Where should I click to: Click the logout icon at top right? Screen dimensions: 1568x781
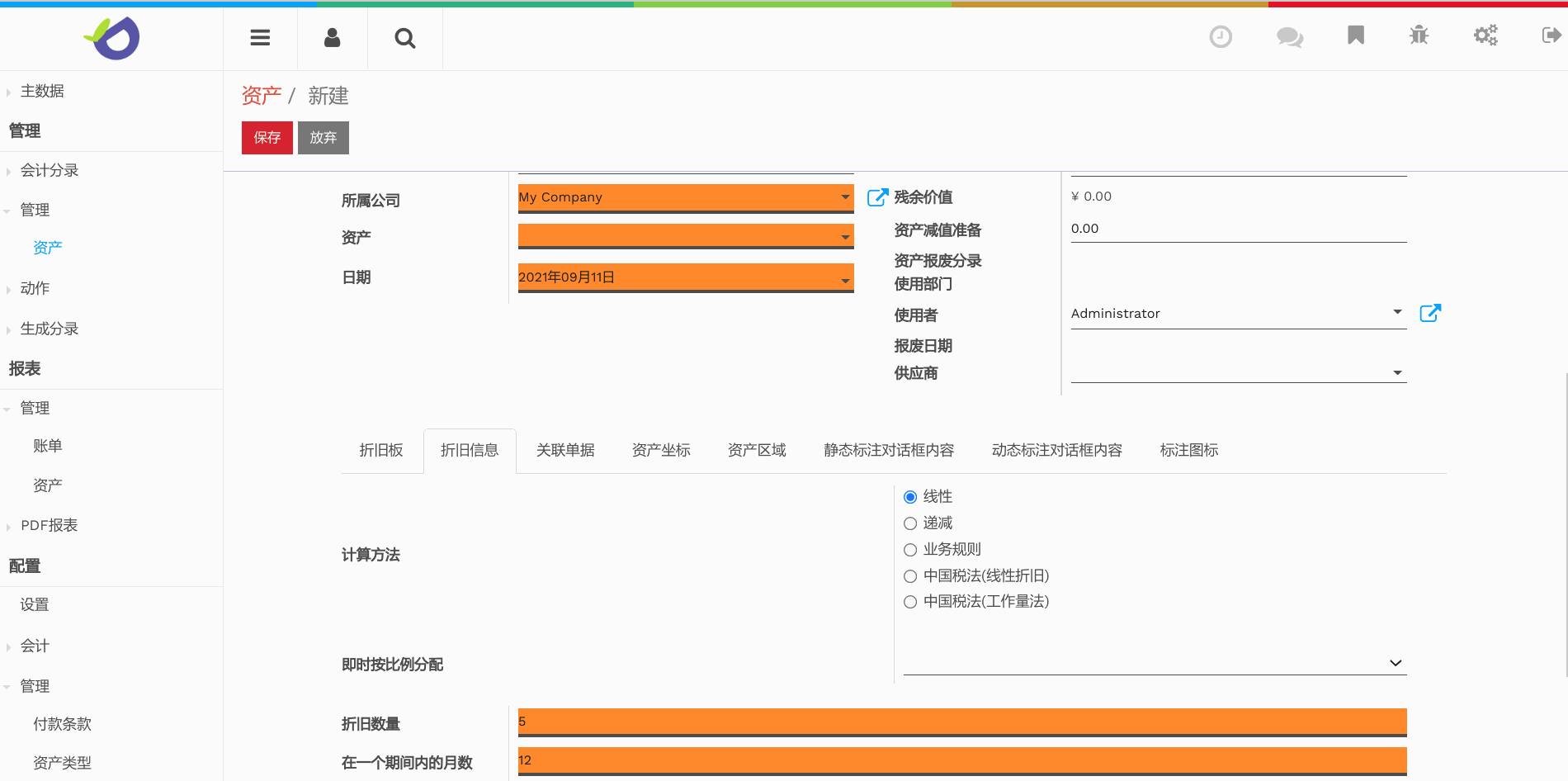click(1551, 35)
